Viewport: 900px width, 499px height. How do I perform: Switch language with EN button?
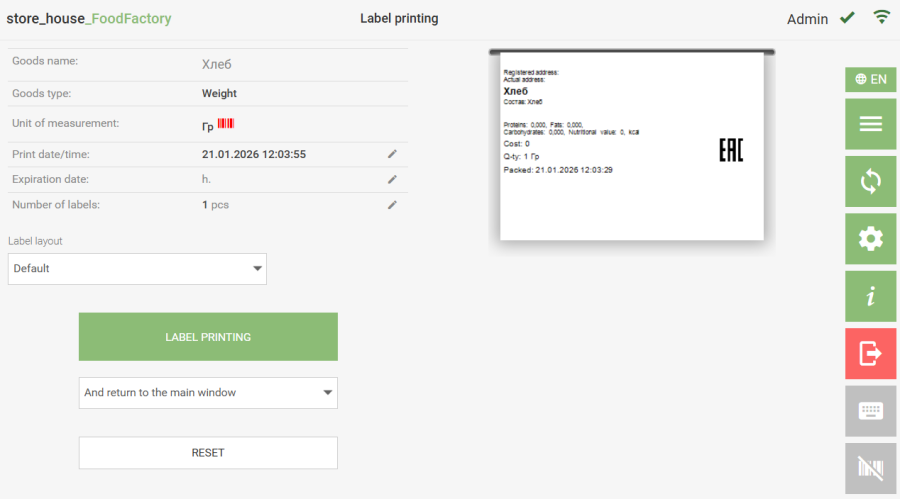point(871,79)
